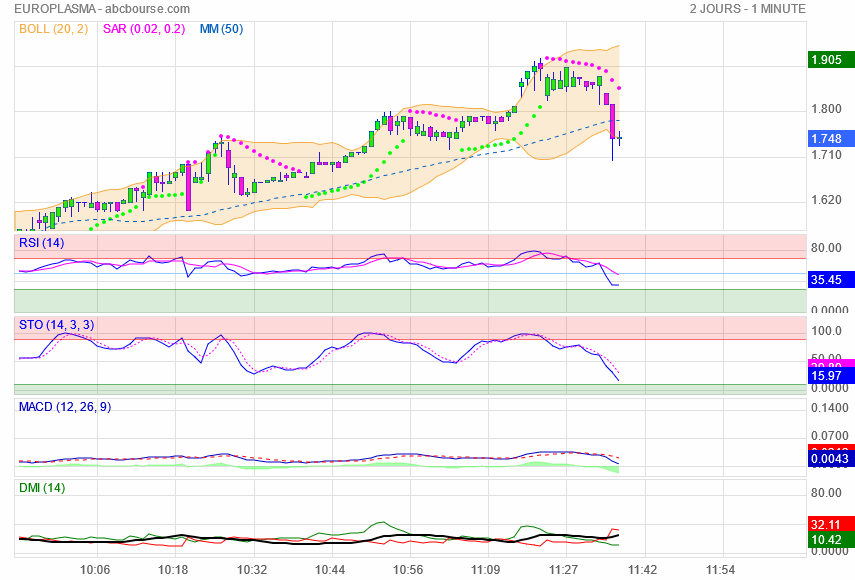Click the green 1.905 price tag

pos(831,59)
